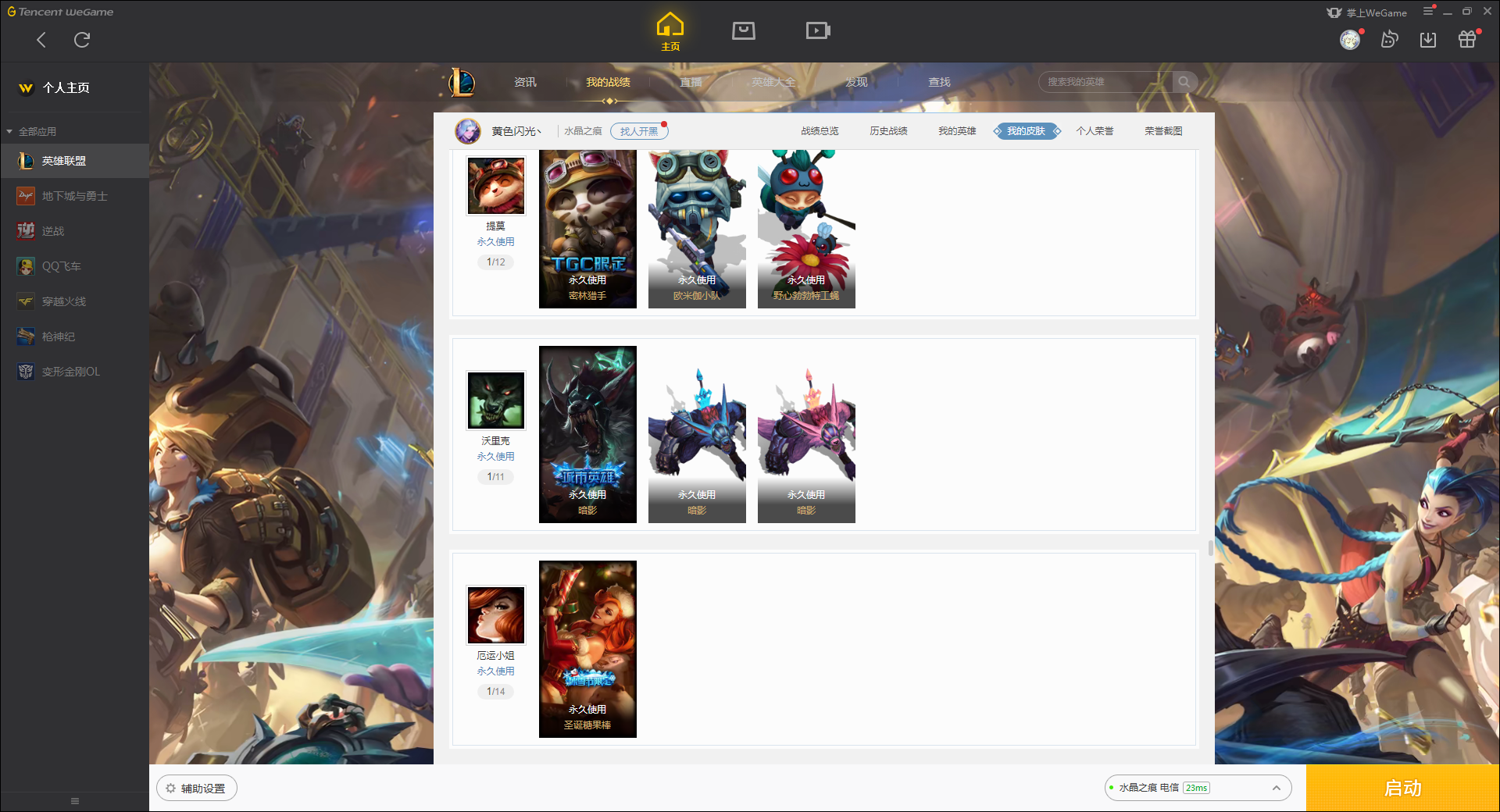This screenshot has height=812, width=1500.
Task: Click the skin list vertical scrollbar
Action: [x=1211, y=548]
